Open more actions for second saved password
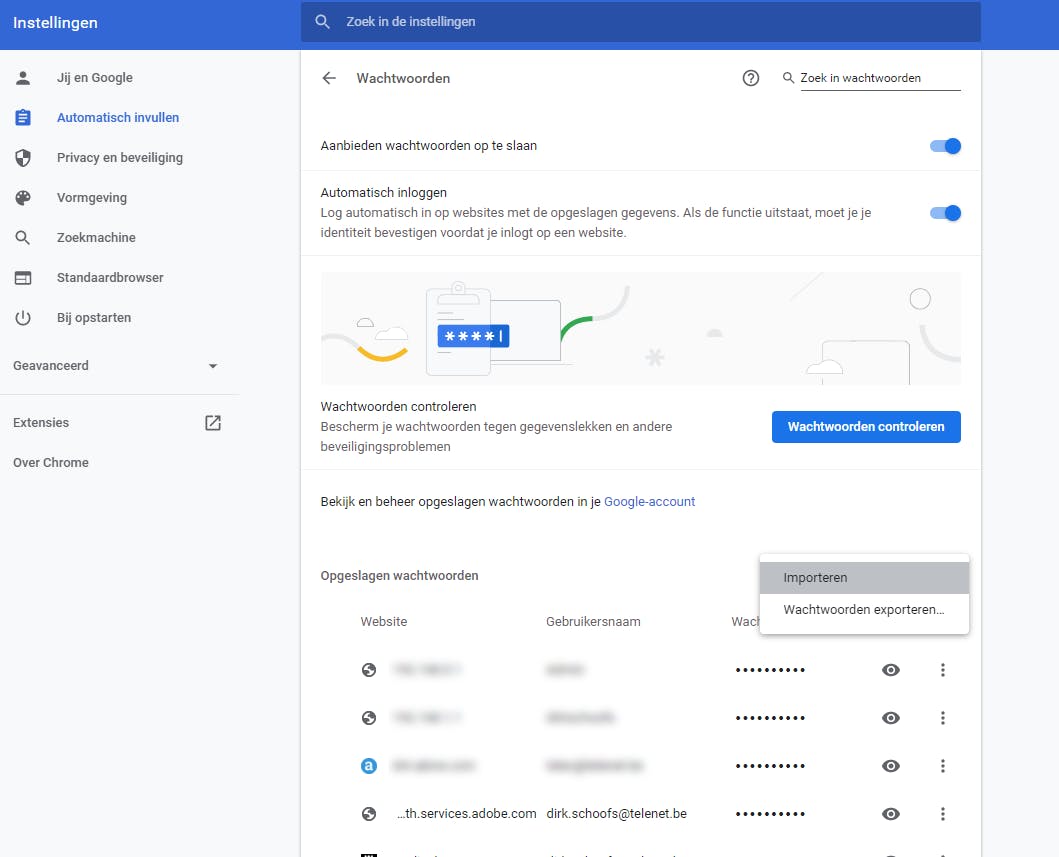 pyautogui.click(x=943, y=718)
